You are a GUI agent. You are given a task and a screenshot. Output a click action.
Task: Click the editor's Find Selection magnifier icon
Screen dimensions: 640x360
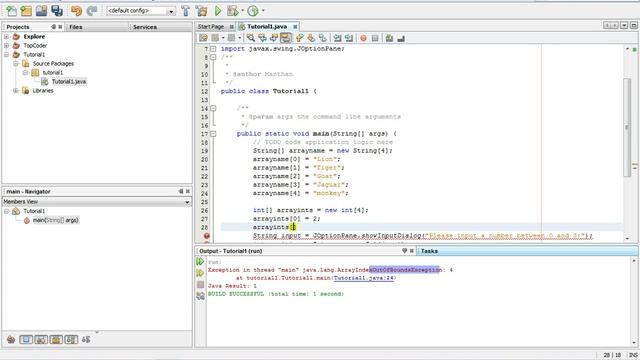tap(251, 38)
